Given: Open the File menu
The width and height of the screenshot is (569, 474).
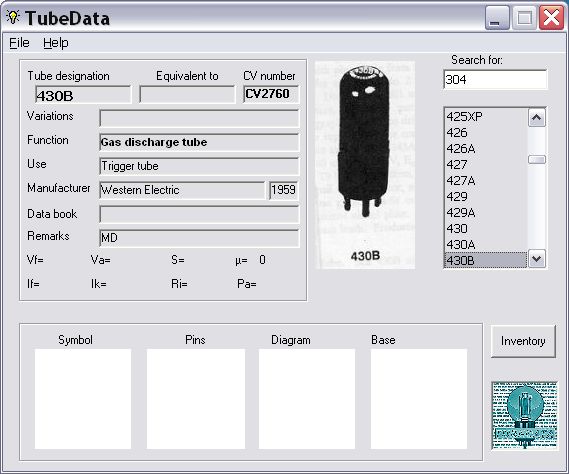Looking at the screenshot, I should coord(19,43).
